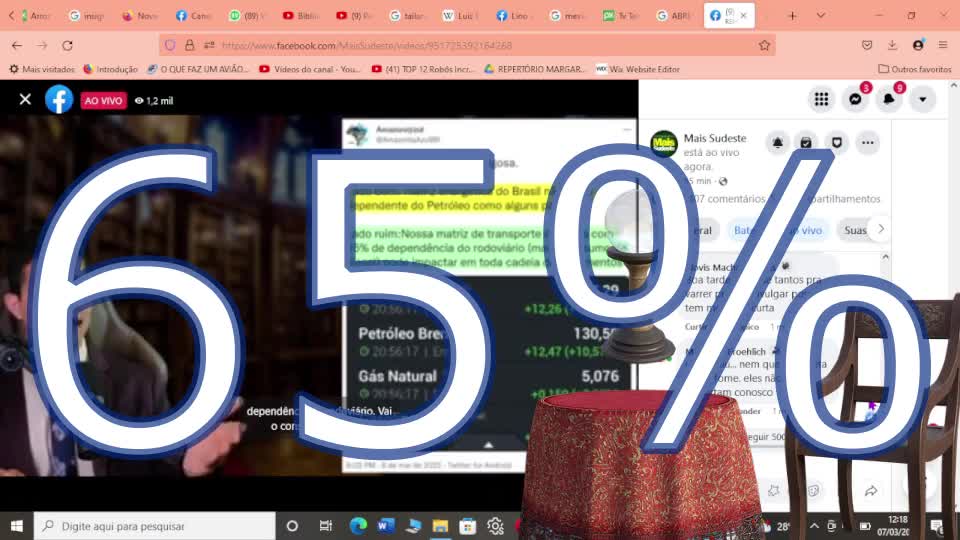
Task: Open the 'Outros favoritos' folder
Action: click(915, 69)
